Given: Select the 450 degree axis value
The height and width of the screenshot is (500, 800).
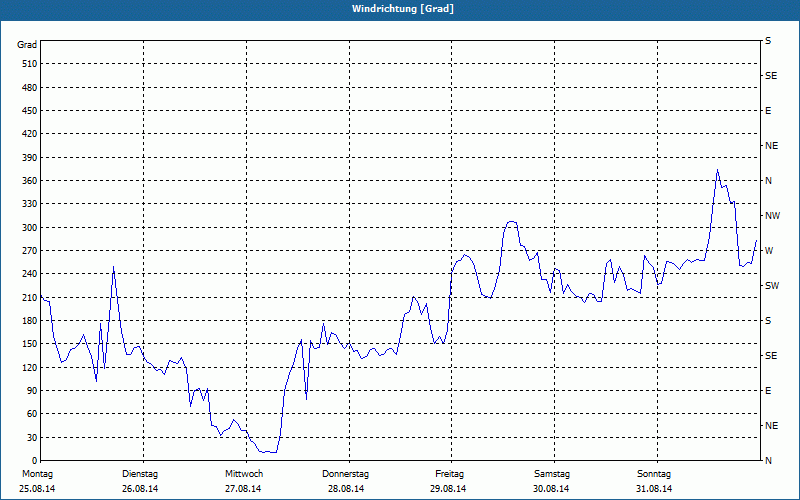Looking at the screenshot, I should pyautogui.click(x=30, y=111).
